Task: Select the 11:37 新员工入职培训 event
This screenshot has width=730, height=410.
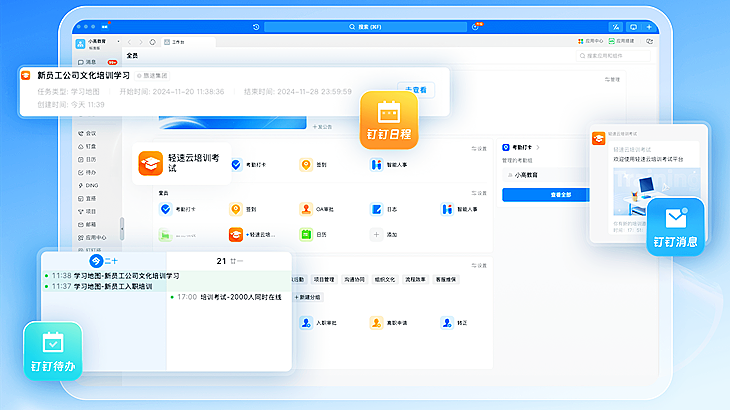Action: [98, 286]
